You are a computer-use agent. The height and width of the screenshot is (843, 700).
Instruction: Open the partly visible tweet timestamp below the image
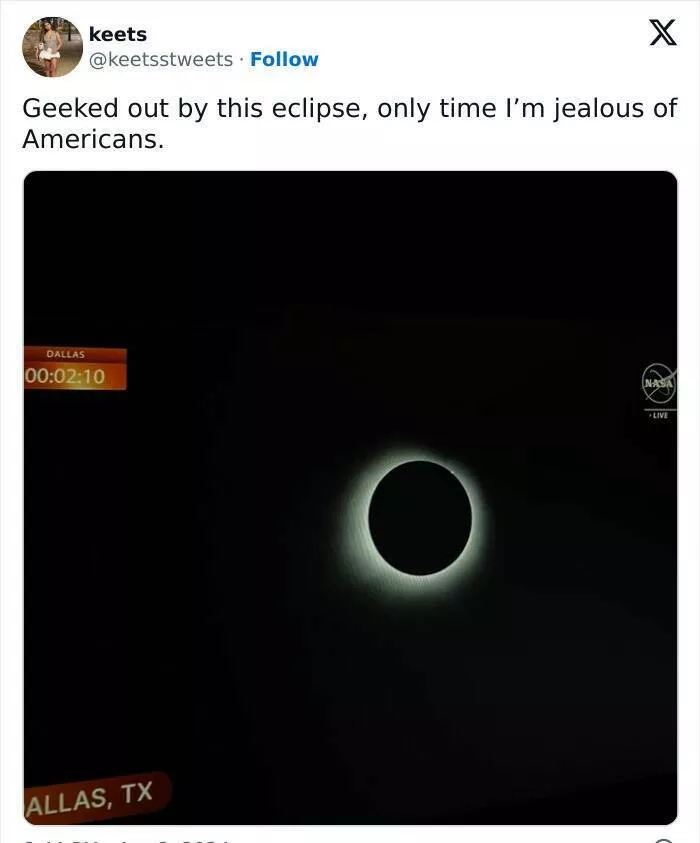[x=129, y=840]
